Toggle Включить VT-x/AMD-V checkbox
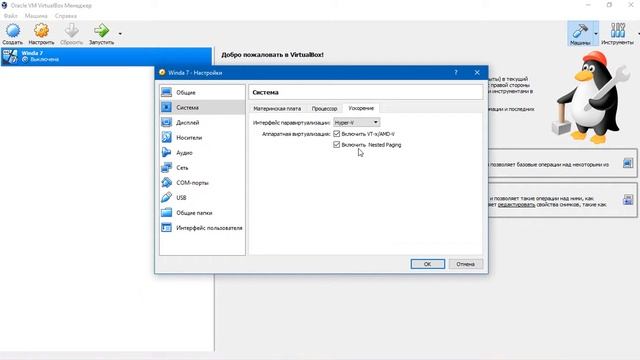 coord(337,134)
